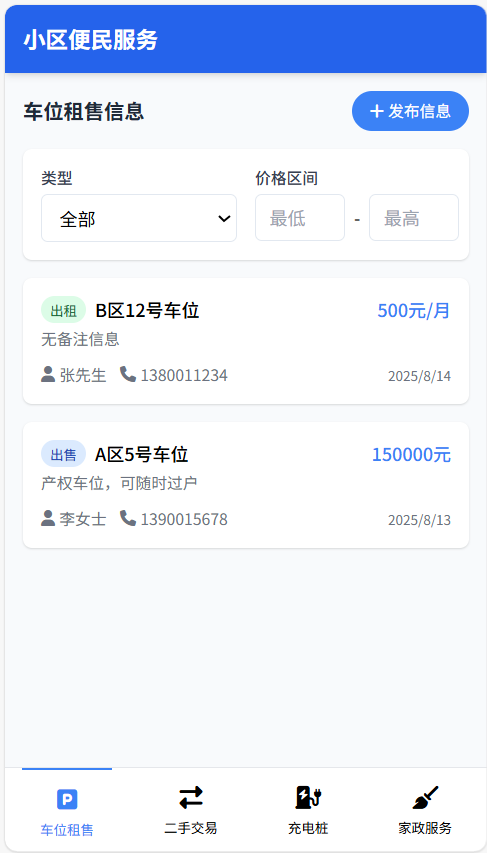487x853 pixels.
Task: Click the 发布信息 button text
Action: (x=420, y=111)
